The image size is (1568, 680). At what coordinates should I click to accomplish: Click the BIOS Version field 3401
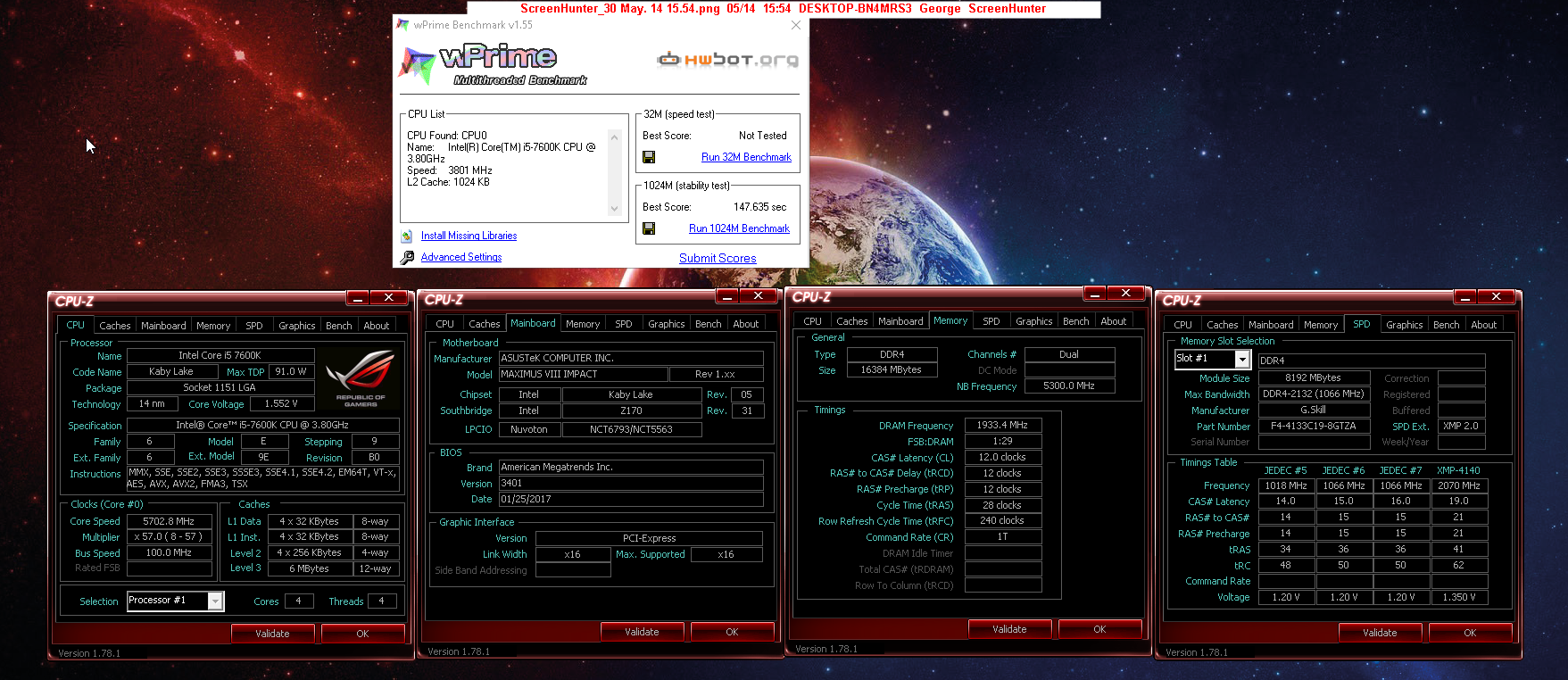point(630,484)
